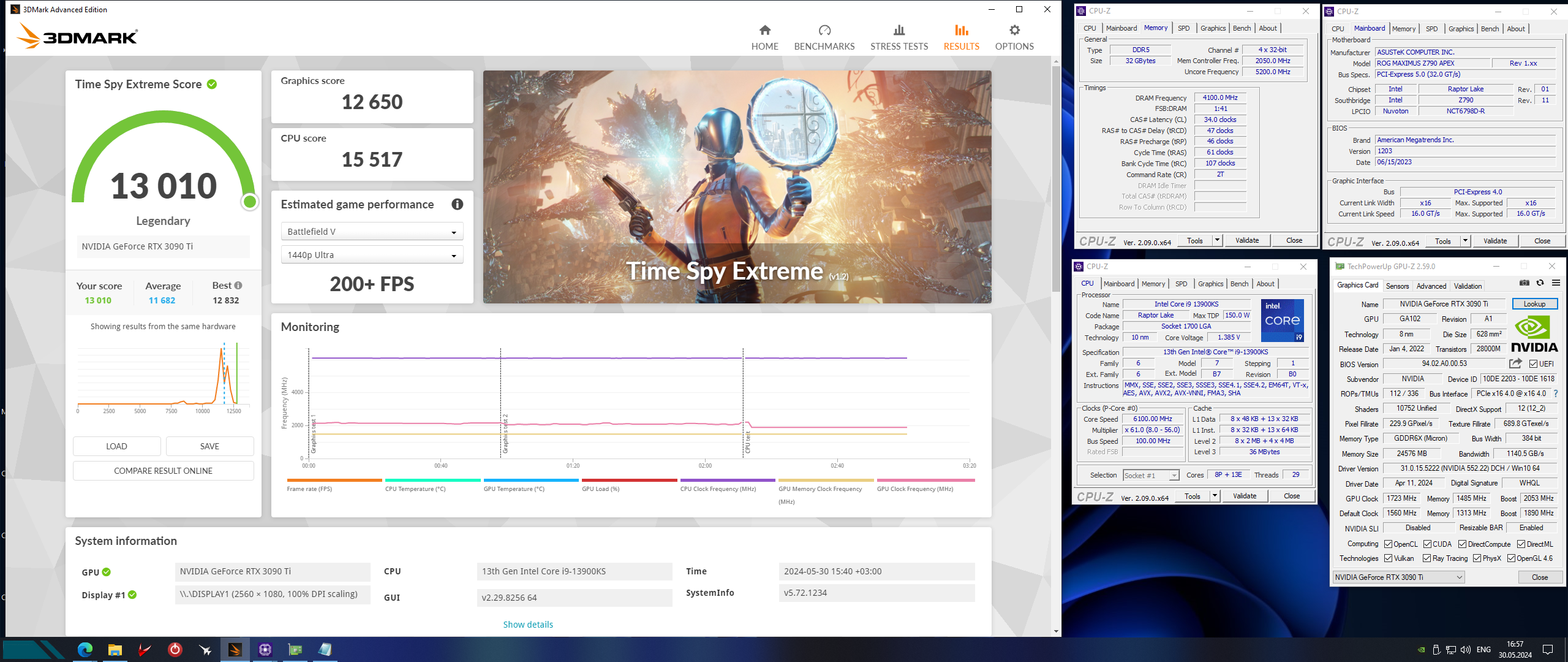Click Validate in the CPU-Z Memory window
The height and width of the screenshot is (662, 1568).
click(1246, 240)
